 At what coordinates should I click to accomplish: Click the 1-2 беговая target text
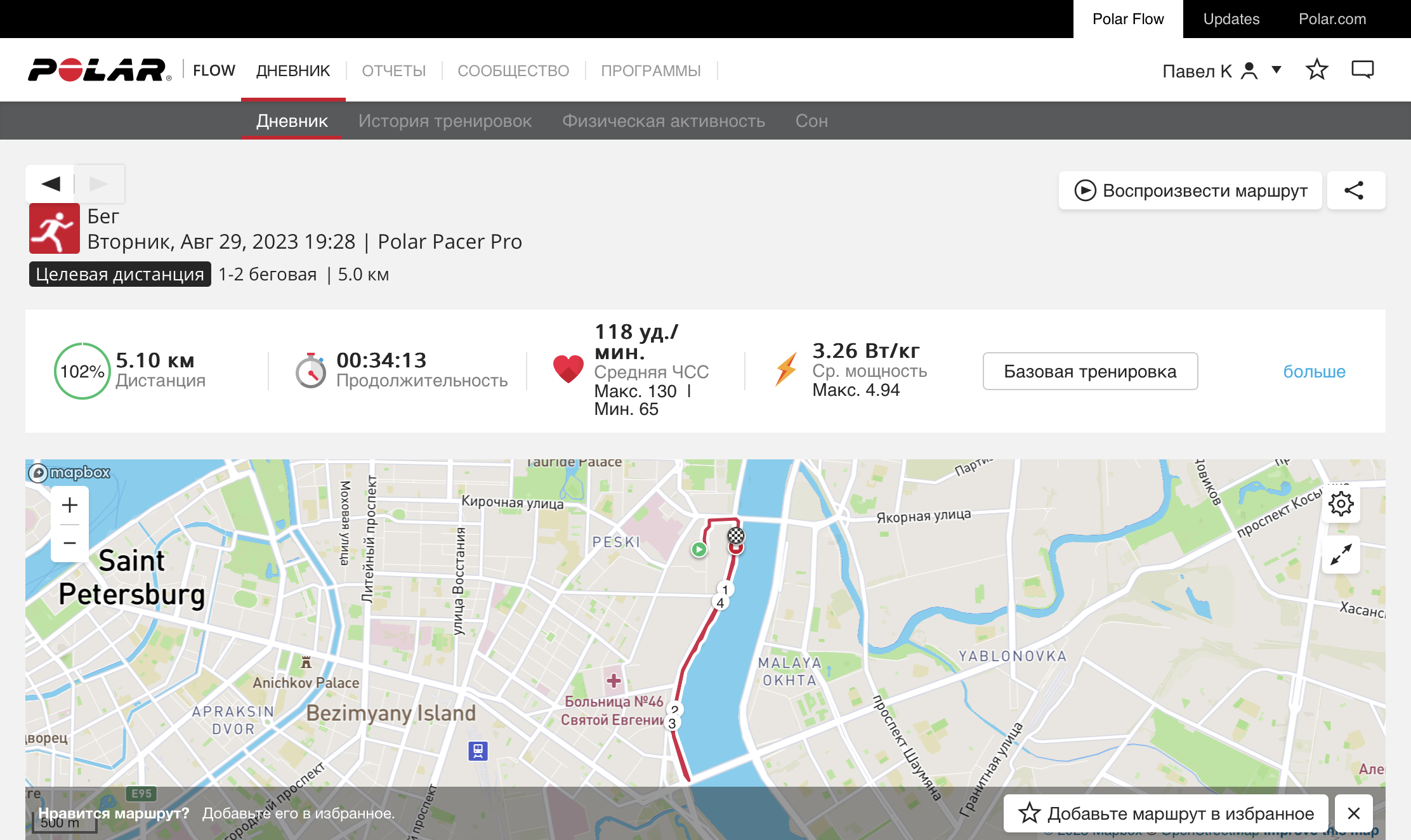pyautogui.click(x=267, y=274)
